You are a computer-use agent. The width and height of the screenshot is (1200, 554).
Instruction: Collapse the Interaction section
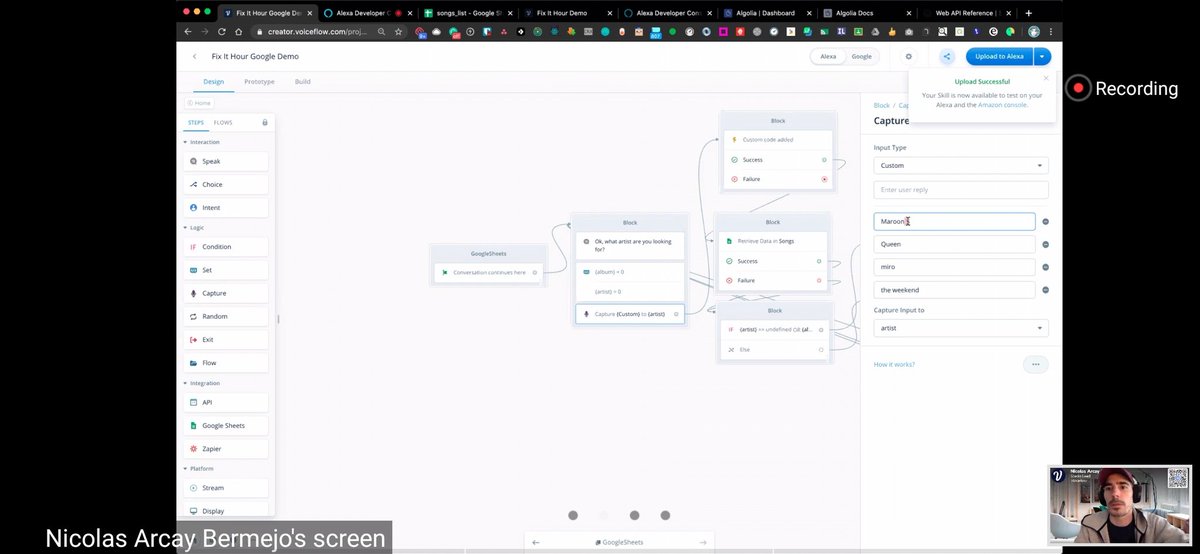[x=204, y=142]
